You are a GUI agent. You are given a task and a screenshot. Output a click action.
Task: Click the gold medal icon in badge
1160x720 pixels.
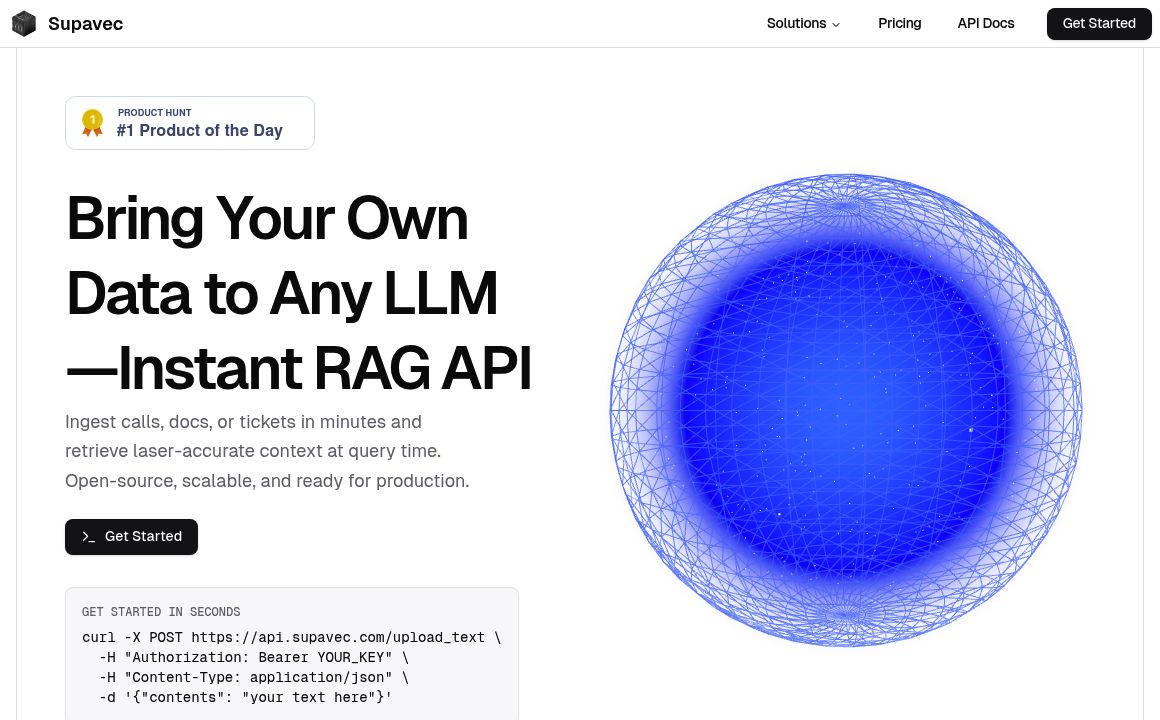pos(92,123)
